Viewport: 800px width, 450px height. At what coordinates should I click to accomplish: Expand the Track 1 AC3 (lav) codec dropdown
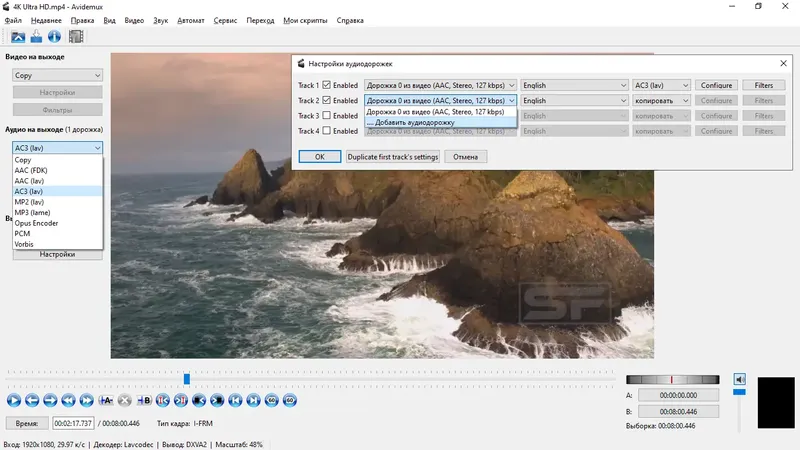tap(662, 86)
